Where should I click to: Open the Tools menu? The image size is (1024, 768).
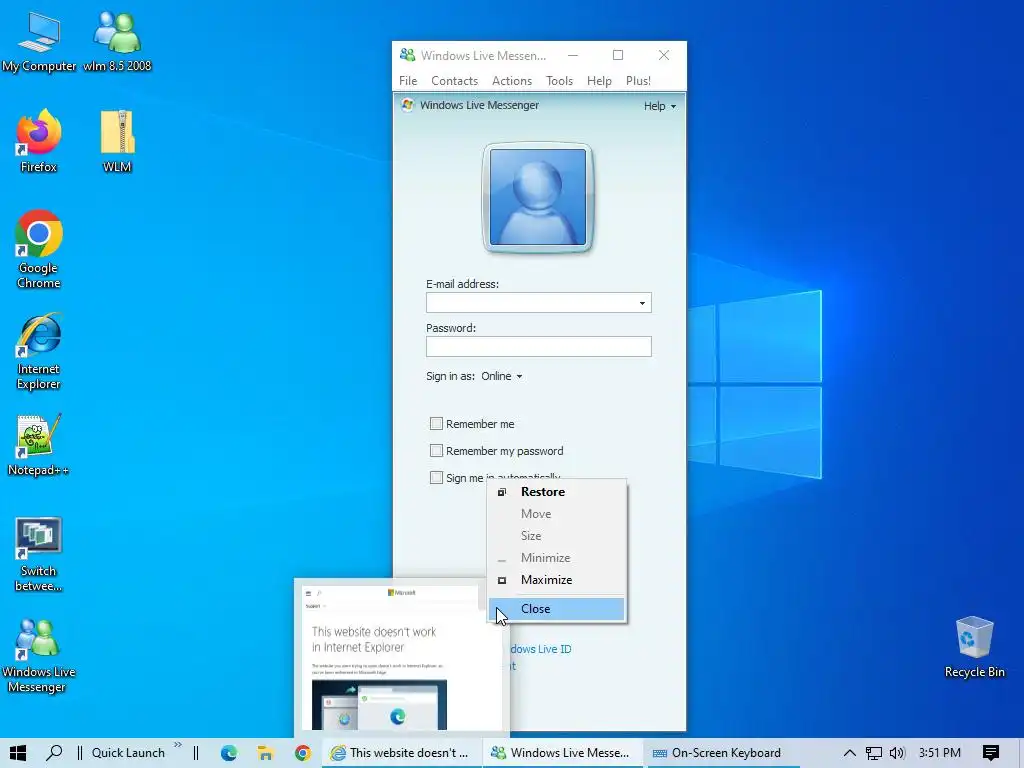click(x=560, y=81)
